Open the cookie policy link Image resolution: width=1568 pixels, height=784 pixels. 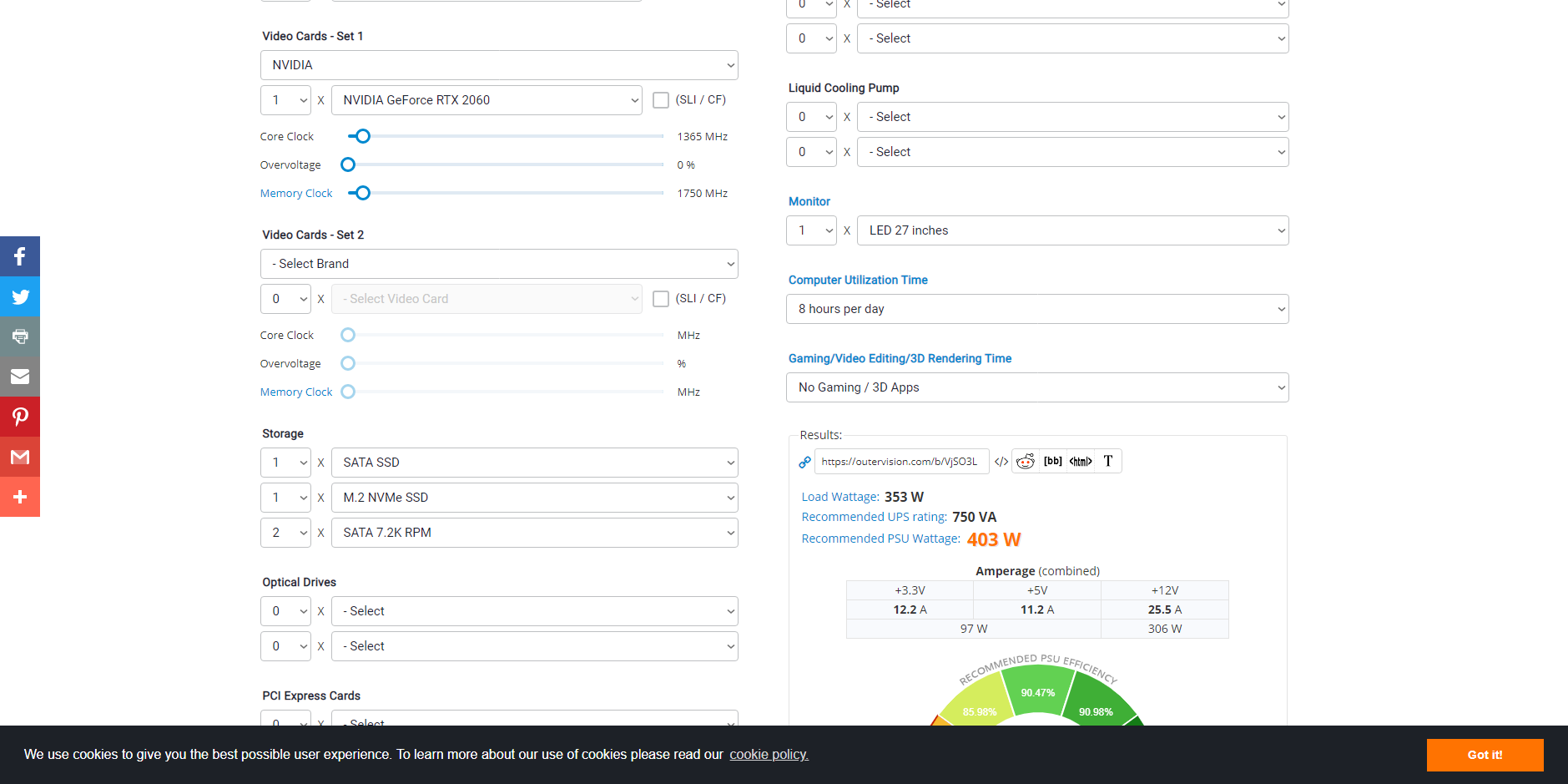point(769,755)
